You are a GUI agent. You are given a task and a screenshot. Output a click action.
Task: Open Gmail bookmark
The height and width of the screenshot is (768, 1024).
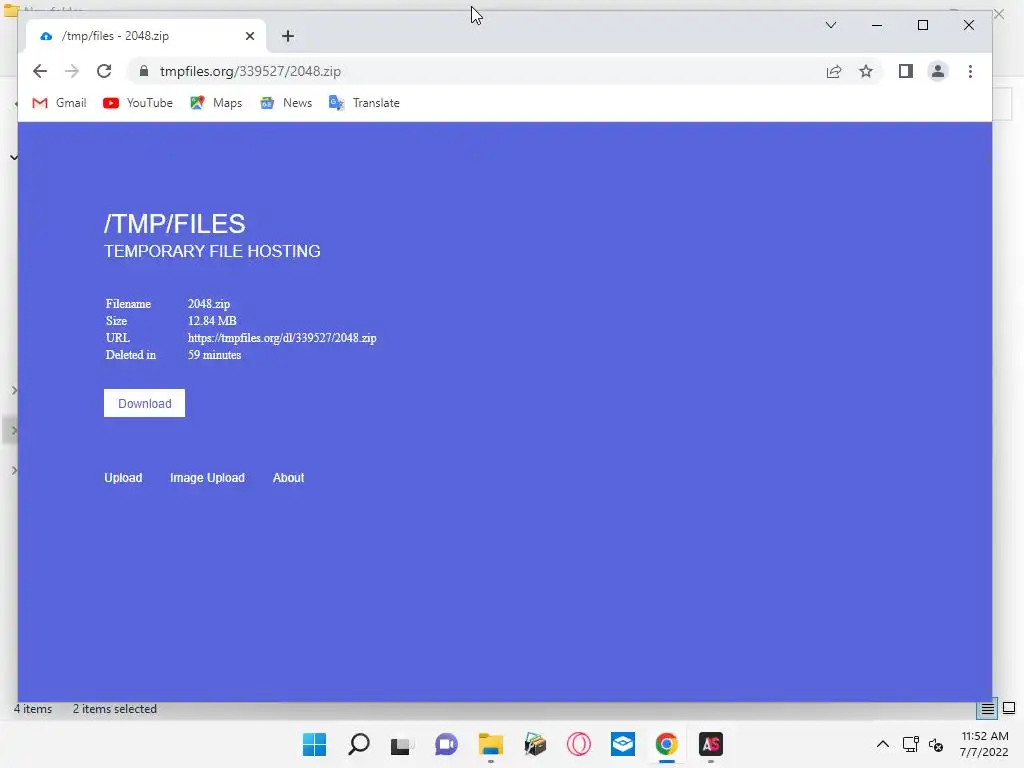tap(59, 103)
